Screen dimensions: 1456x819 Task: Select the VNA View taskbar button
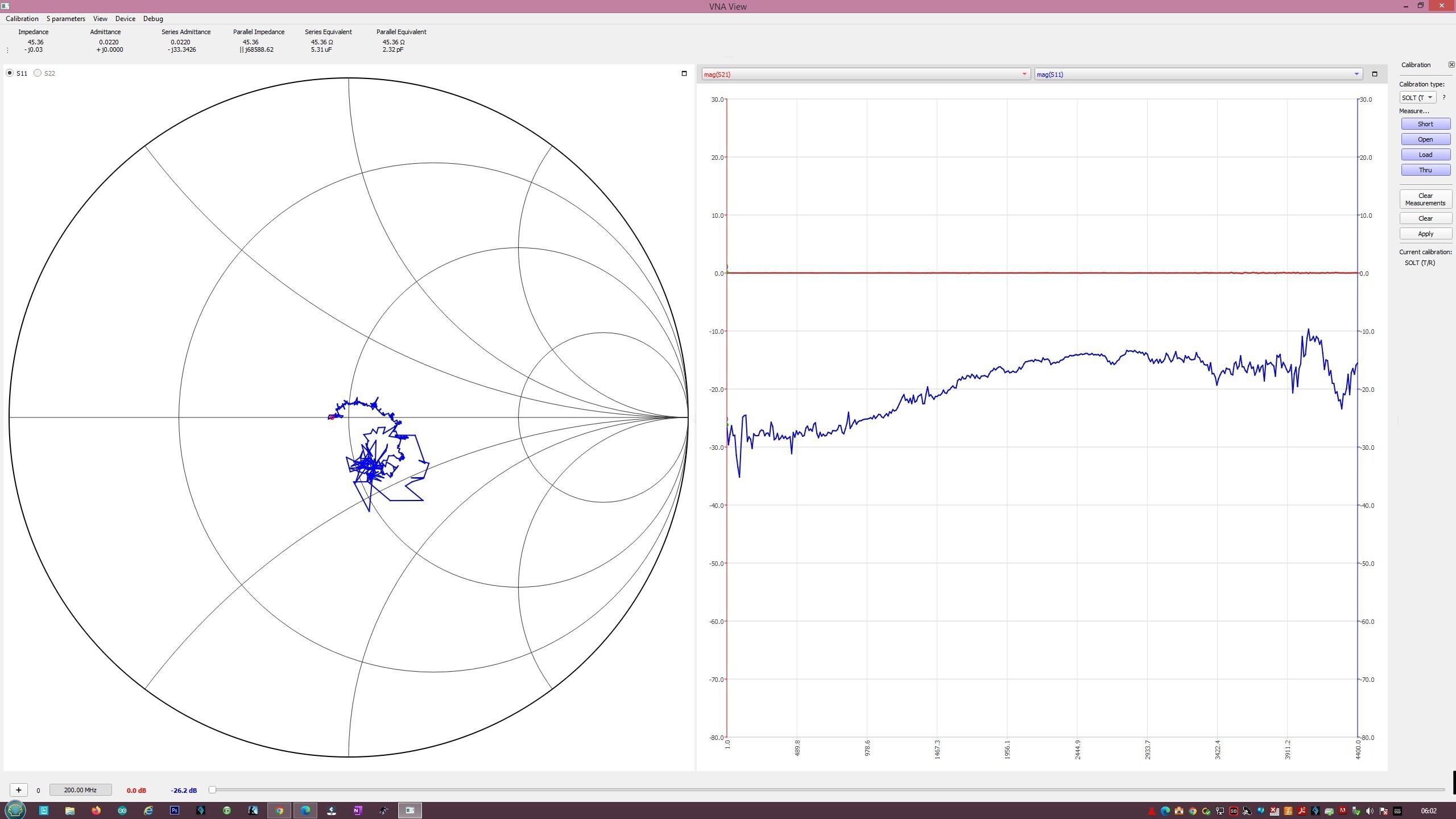pyautogui.click(x=410, y=810)
